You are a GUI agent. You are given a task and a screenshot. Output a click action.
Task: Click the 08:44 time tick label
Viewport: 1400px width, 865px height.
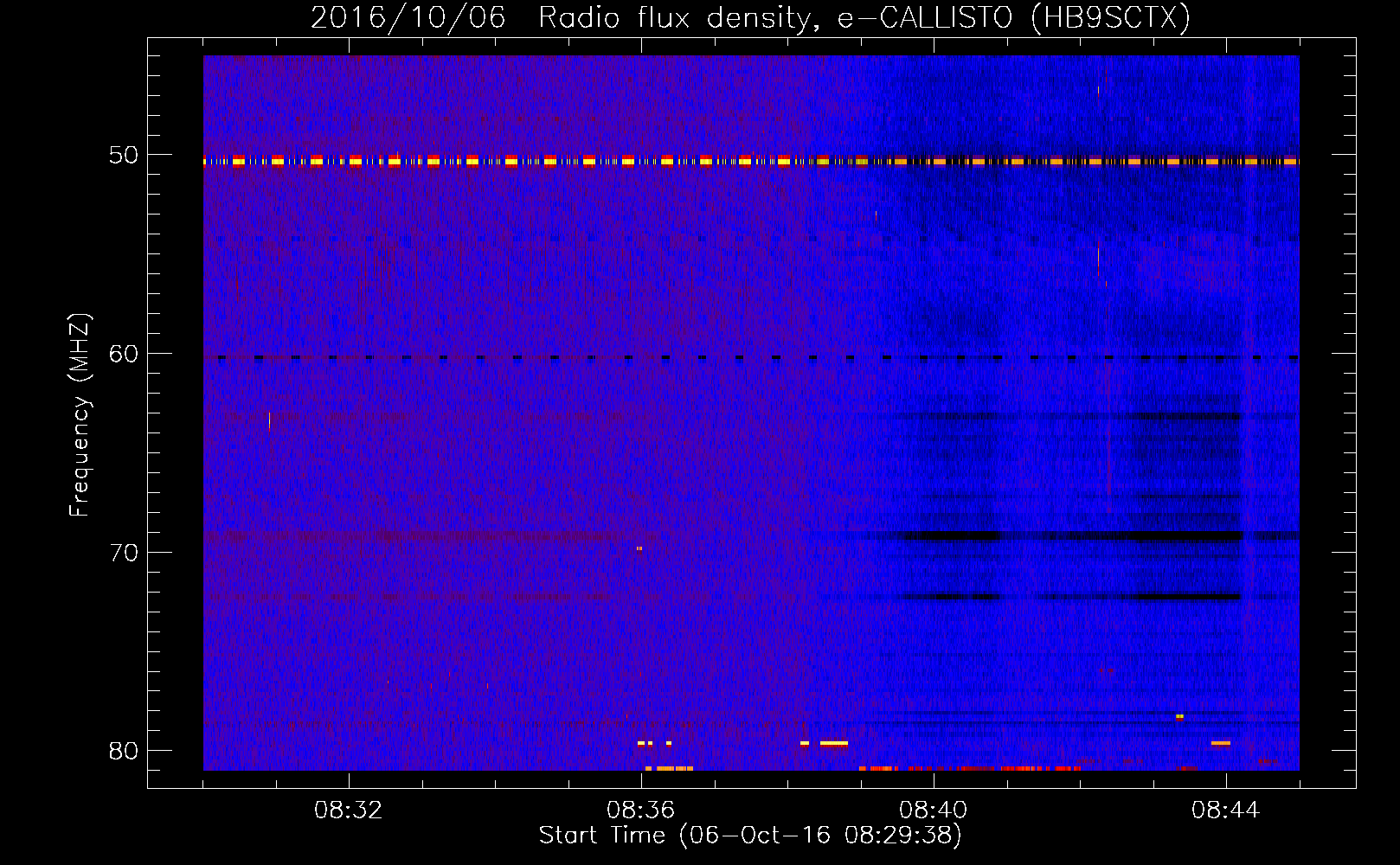[1225, 811]
